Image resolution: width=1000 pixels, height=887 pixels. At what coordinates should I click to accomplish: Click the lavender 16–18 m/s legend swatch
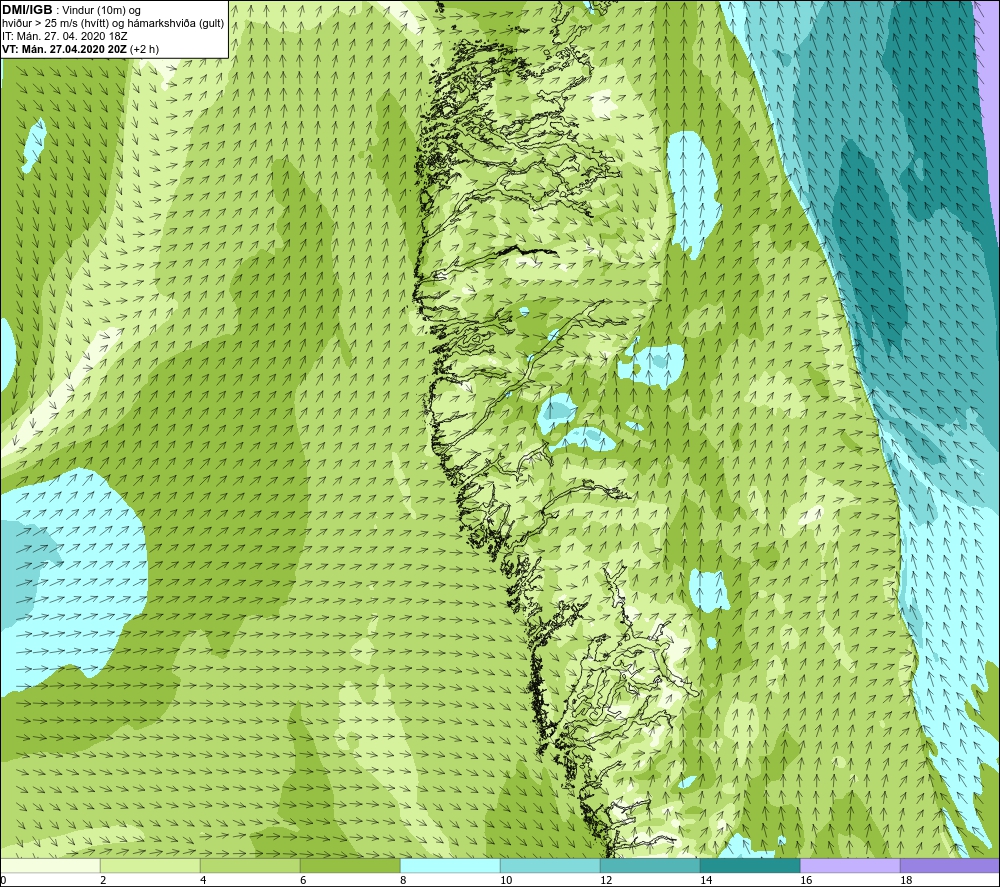click(850, 865)
